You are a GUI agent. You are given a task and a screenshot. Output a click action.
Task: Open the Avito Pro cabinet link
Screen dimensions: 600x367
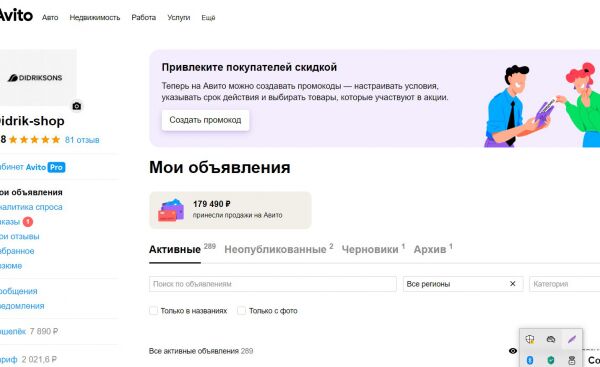(33, 167)
